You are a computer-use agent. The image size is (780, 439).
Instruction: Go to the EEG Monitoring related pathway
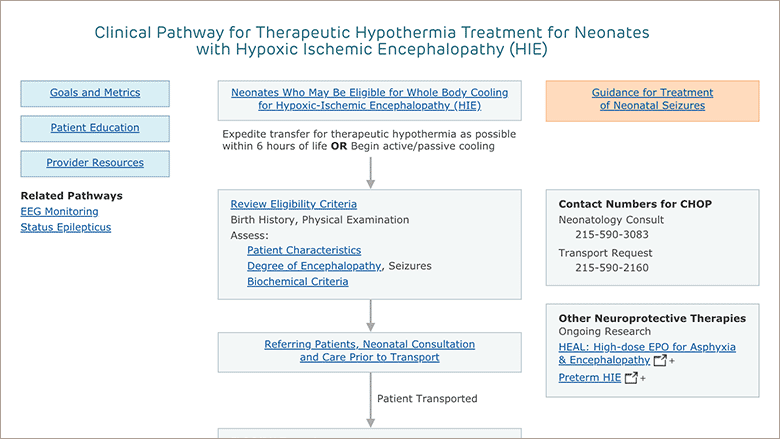tap(59, 211)
